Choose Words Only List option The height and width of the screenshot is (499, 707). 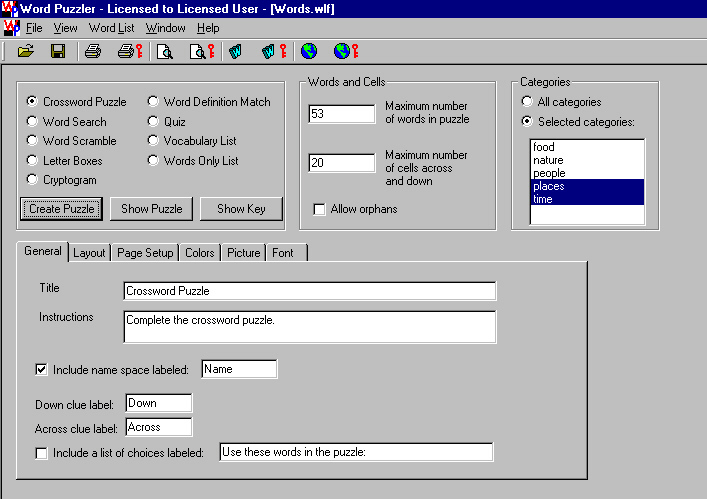tap(153, 160)
